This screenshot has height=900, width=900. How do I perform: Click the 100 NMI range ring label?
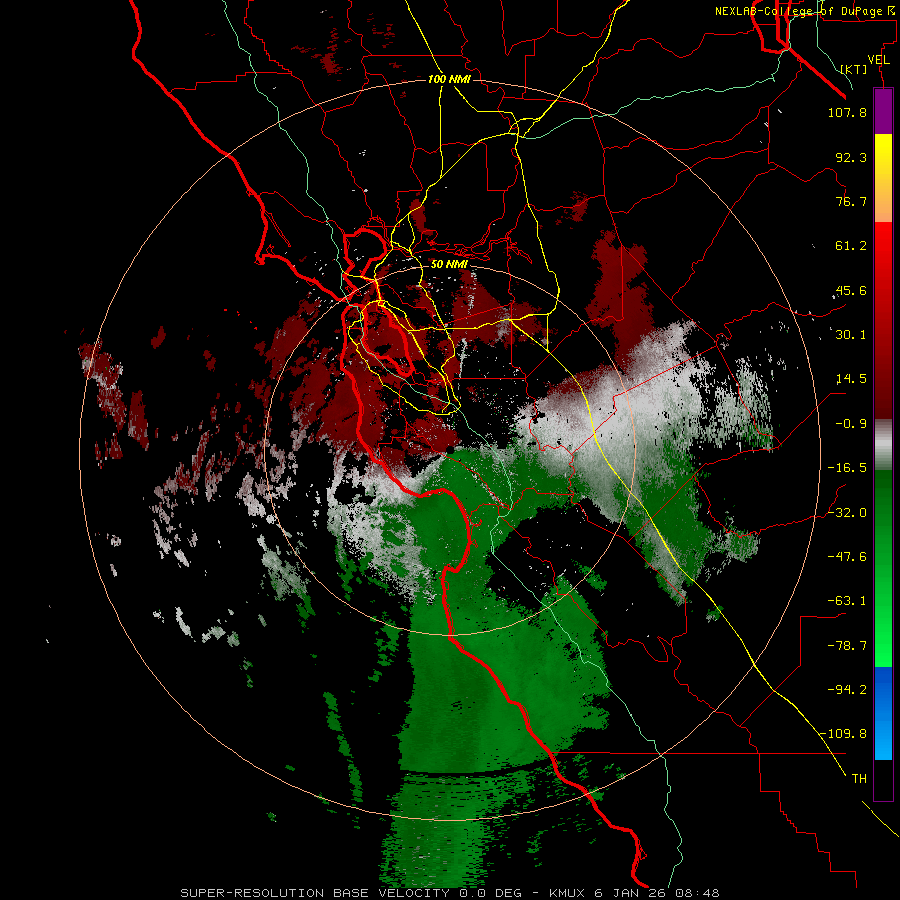(x=449, y=79)
